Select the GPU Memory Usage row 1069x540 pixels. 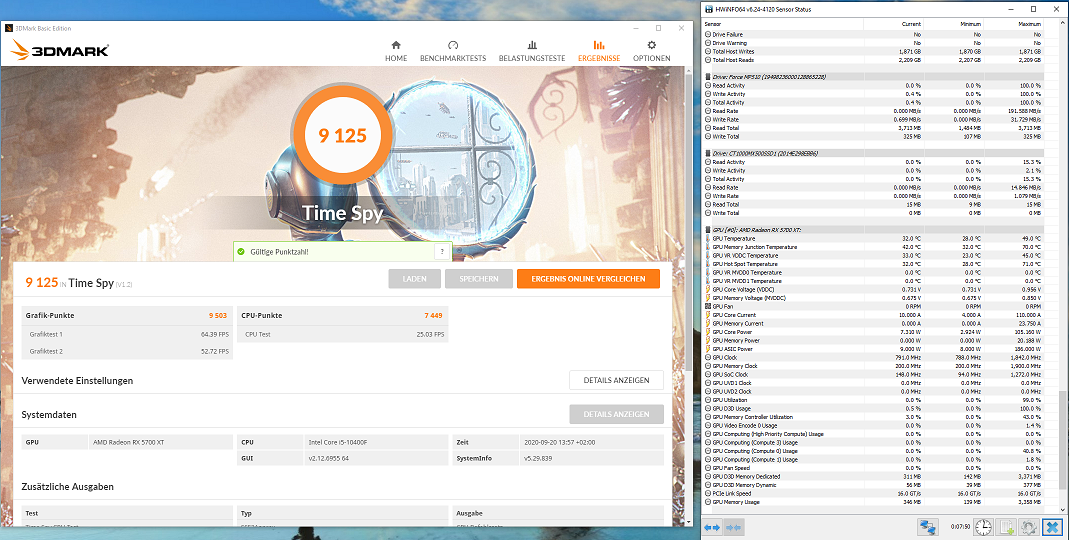[x=873, y=502]
